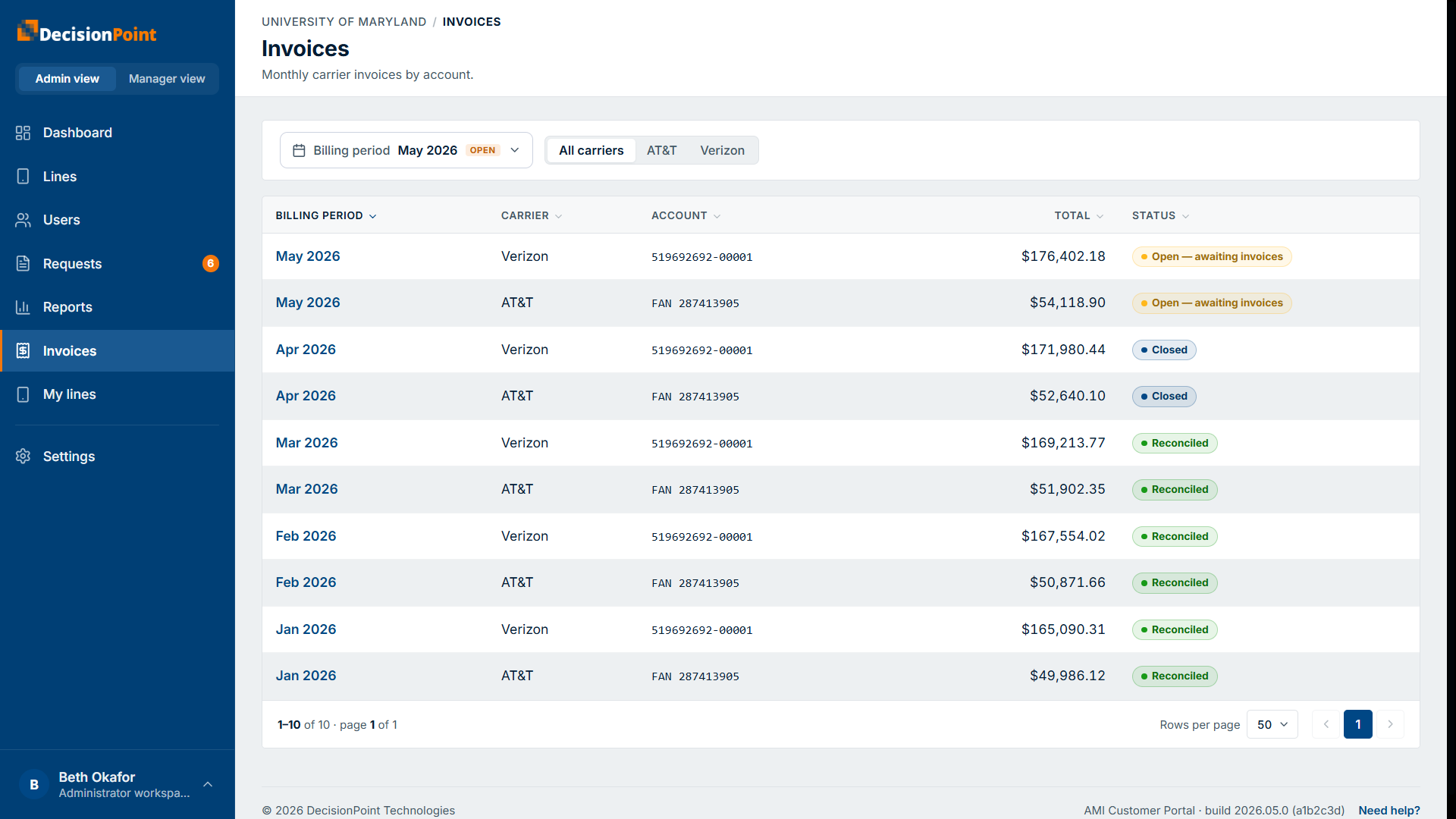Expand Beth Okafor user menu chevron
Image resolution: width=1456 pixels, height=819 pixels.
pos(208,785)
